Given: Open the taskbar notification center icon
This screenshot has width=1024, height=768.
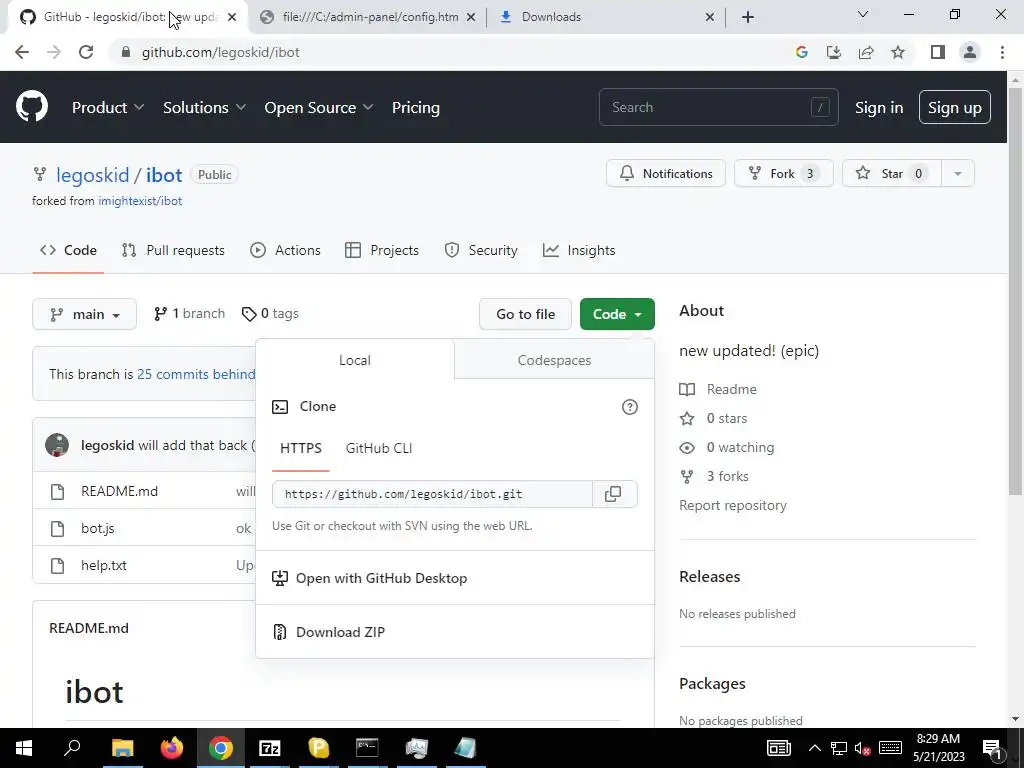Looking at the screenshot, I should point(992,748).
